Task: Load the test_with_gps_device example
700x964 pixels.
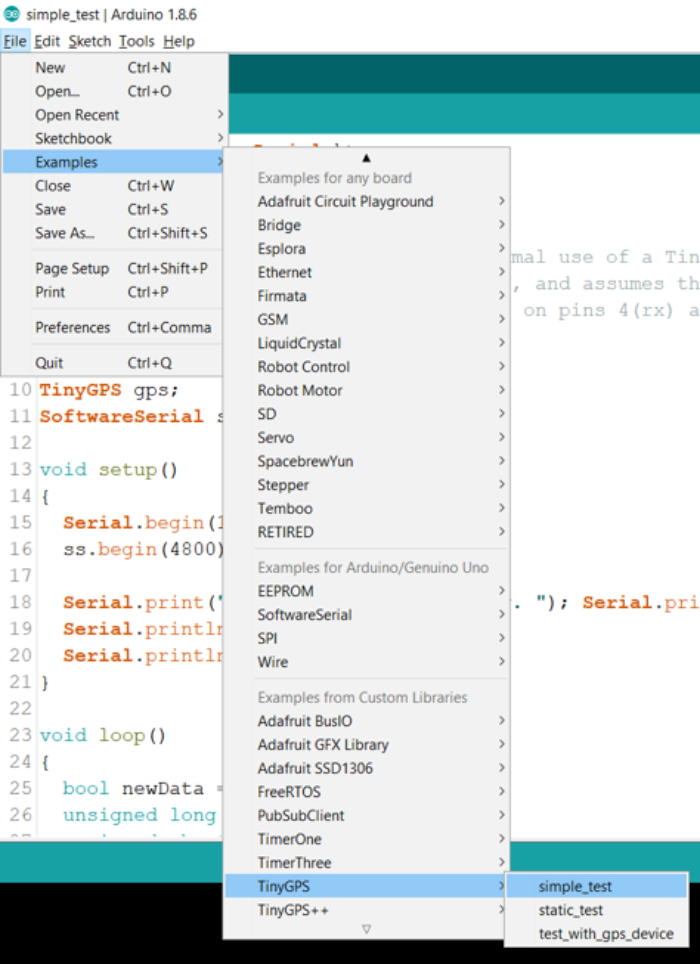Action: pyautogui.click(x=596, y=934)
